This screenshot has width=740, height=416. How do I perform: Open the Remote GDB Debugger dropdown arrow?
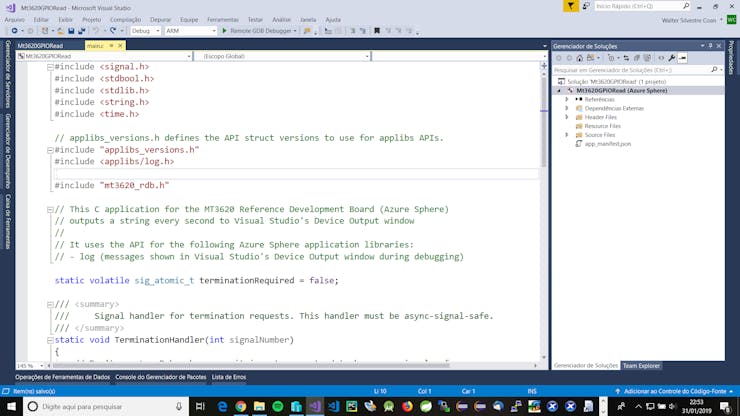coord(295,31)
